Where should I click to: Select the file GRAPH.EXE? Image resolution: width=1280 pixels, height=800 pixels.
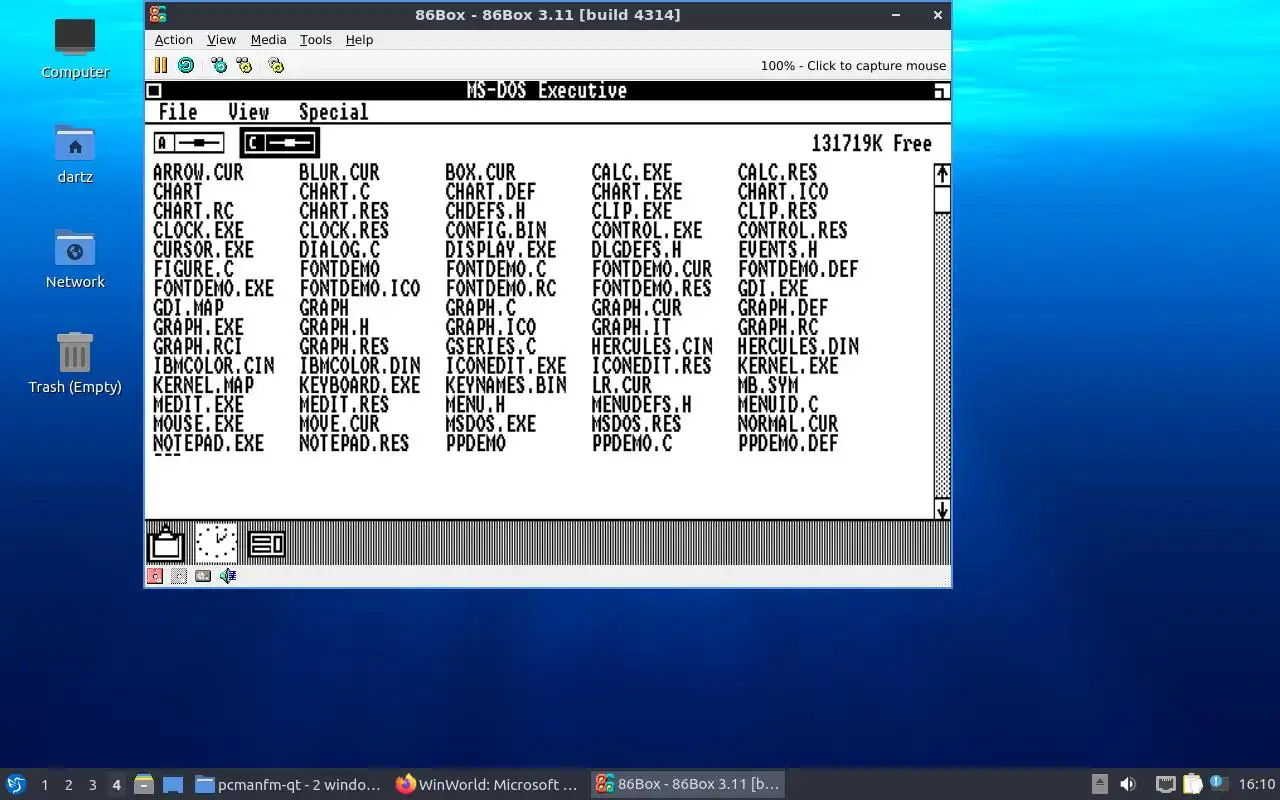[198, 327]
